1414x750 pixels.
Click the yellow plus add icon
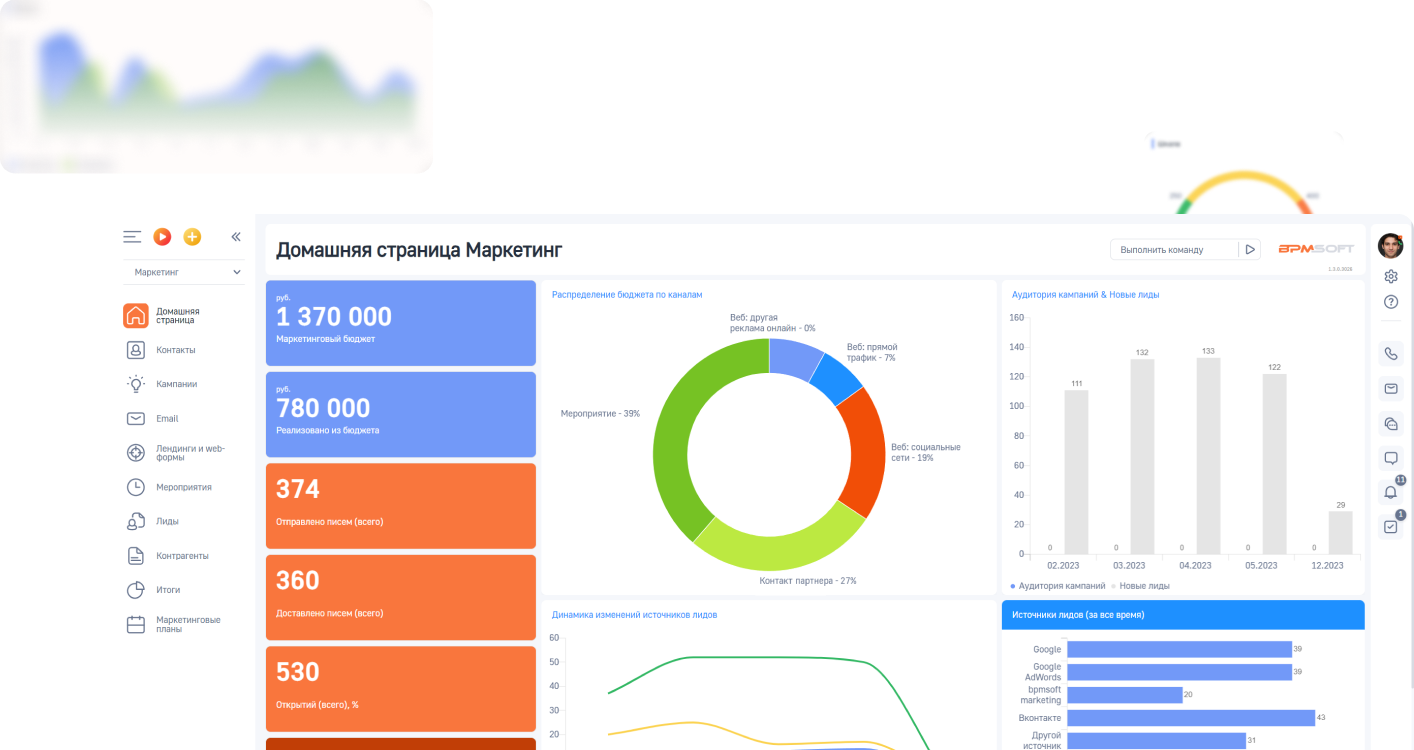click(x=192, y=237)
